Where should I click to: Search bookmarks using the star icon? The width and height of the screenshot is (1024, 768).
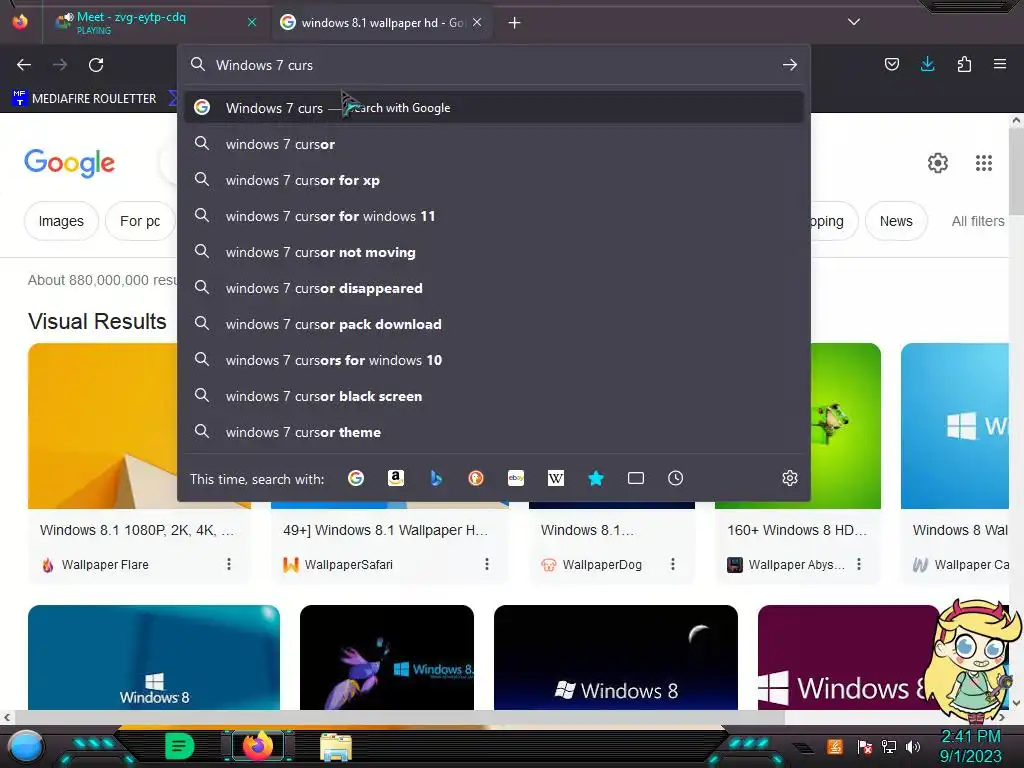coord(596,479)
